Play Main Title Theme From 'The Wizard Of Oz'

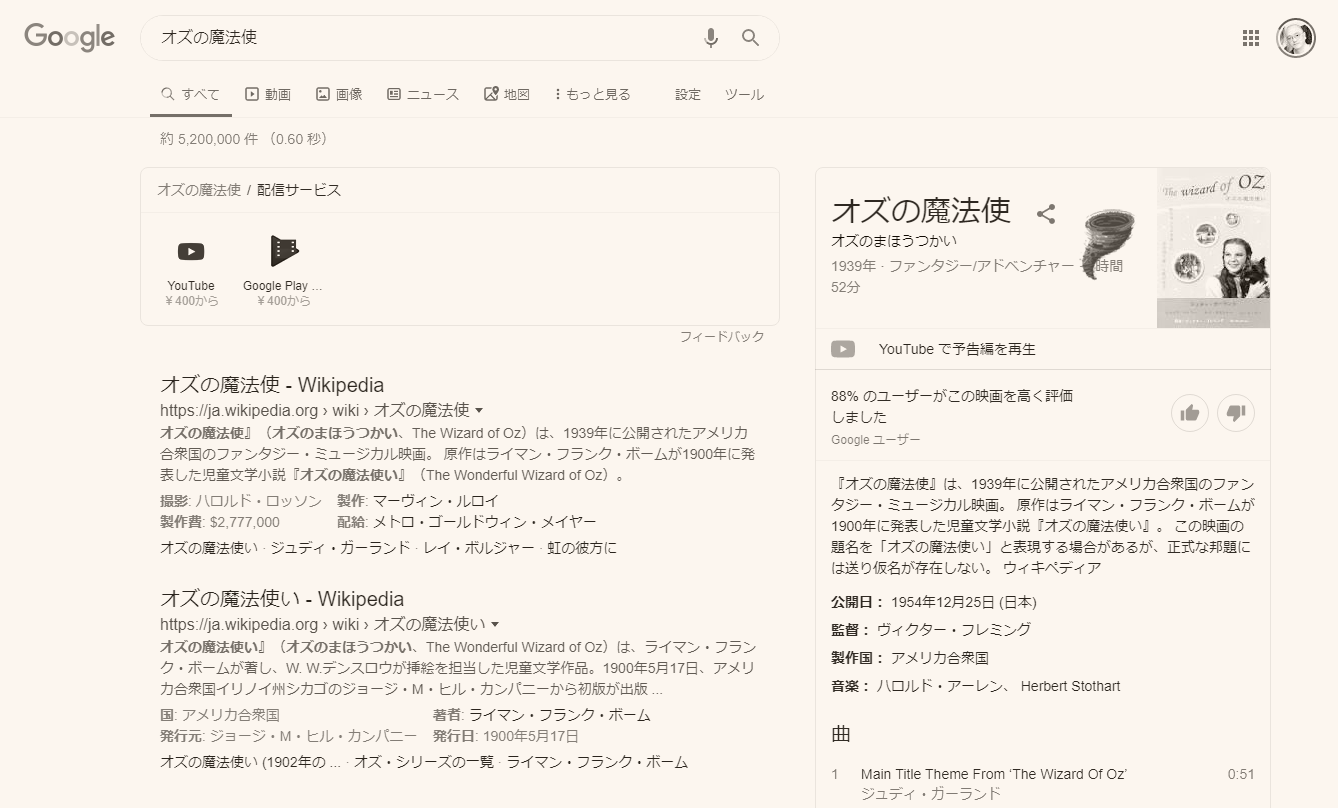[x=993, y=774]
